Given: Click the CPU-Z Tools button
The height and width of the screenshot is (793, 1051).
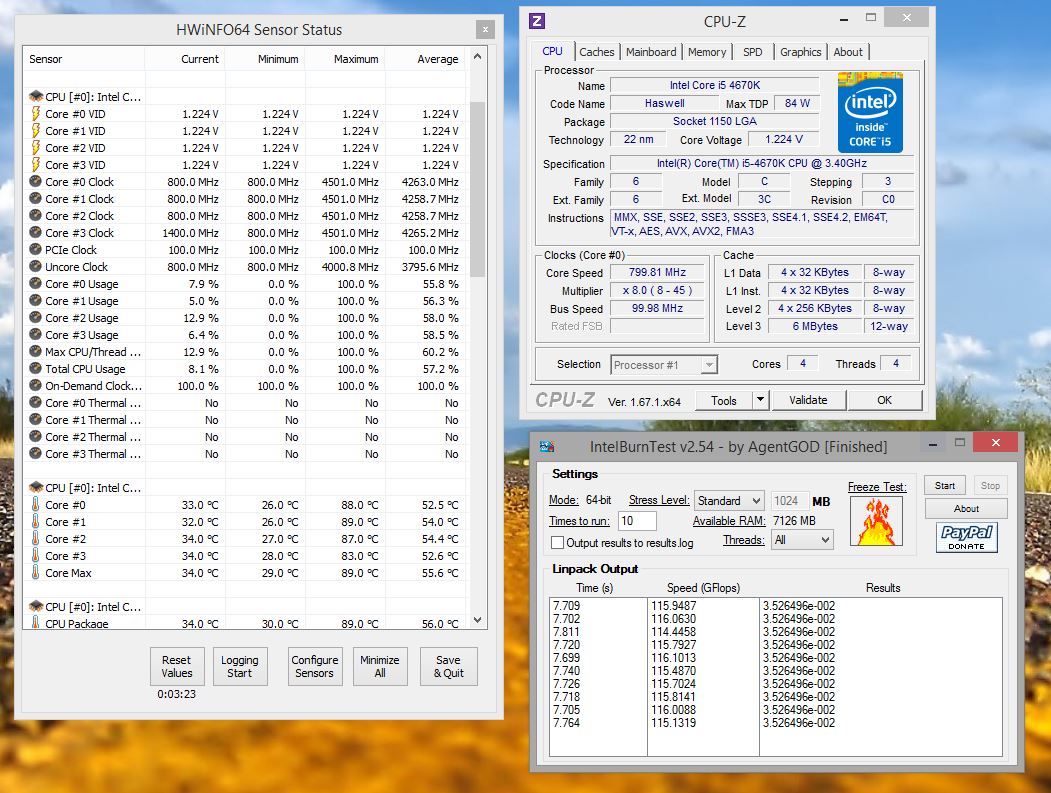Looking at the screenshot, I should [x=723, y=400].
